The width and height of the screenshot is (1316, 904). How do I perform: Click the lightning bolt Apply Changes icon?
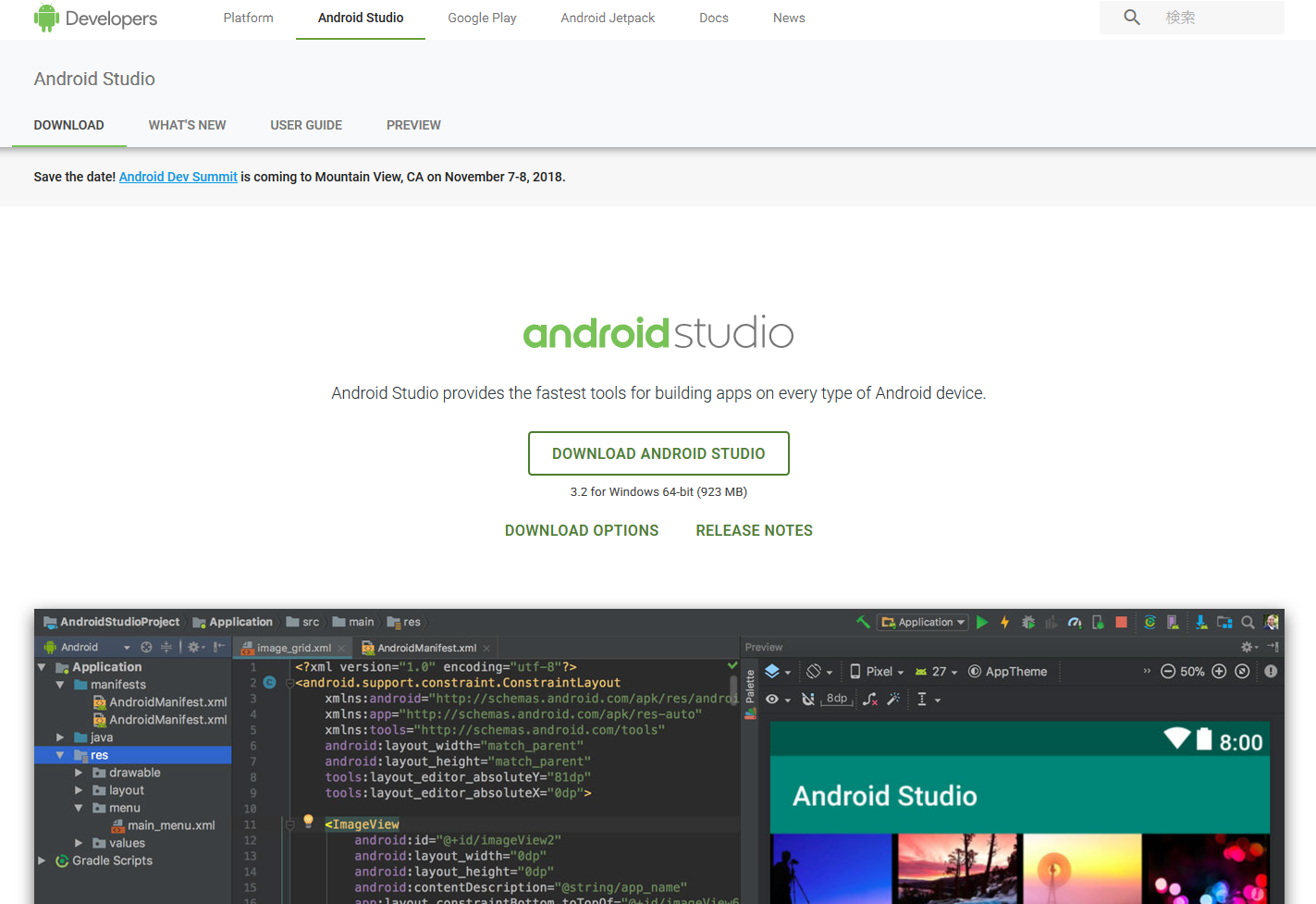coord(1004,622)
